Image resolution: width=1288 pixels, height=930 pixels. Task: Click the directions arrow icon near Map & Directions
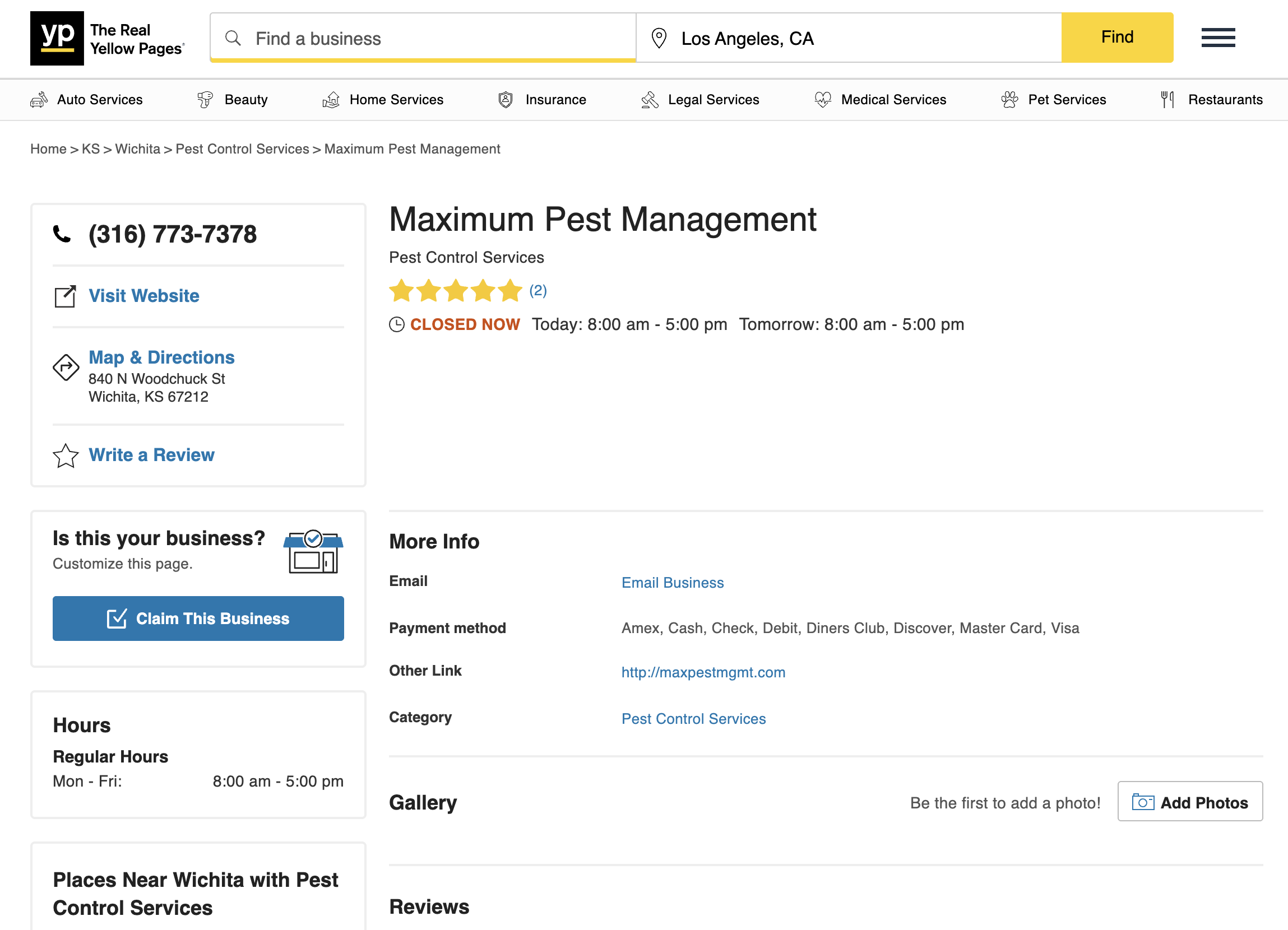tap(66, 368)
